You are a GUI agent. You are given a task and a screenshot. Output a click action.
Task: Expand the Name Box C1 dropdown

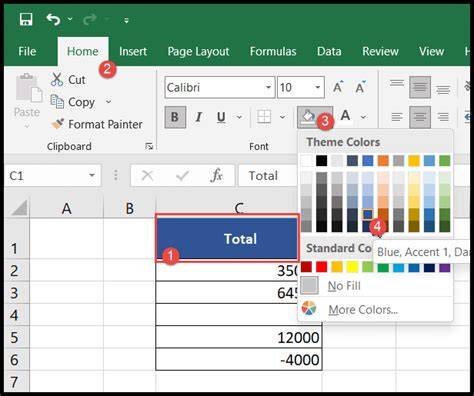[x=92, y=175]
